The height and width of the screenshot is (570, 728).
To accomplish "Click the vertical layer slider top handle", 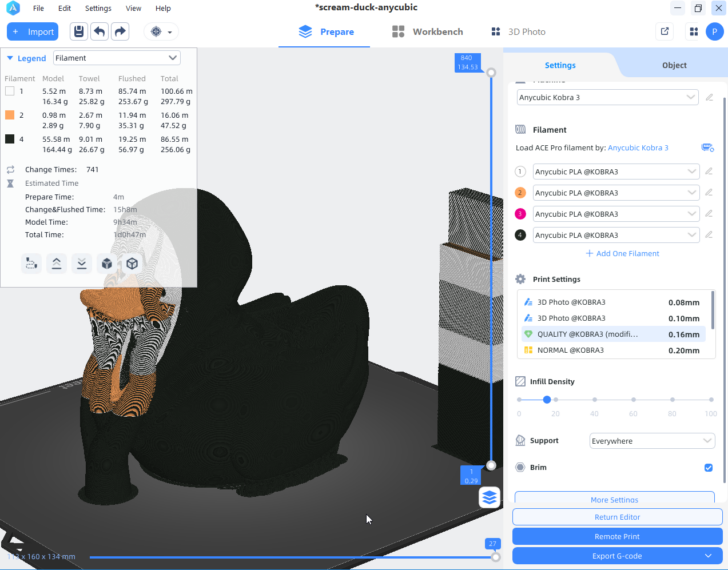I will tap(491, 72).
